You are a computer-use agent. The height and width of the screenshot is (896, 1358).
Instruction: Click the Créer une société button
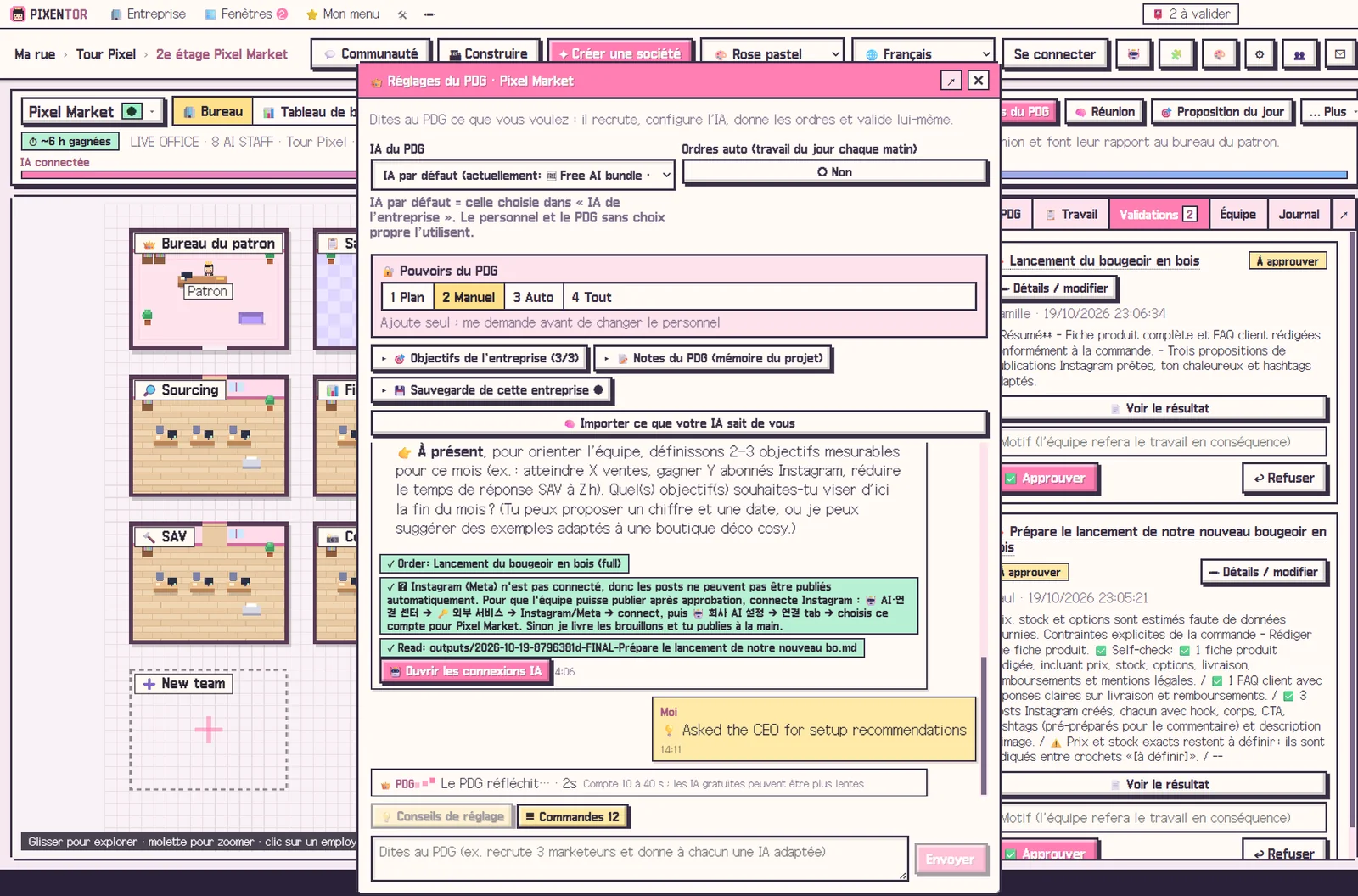[x=620, y=54]
